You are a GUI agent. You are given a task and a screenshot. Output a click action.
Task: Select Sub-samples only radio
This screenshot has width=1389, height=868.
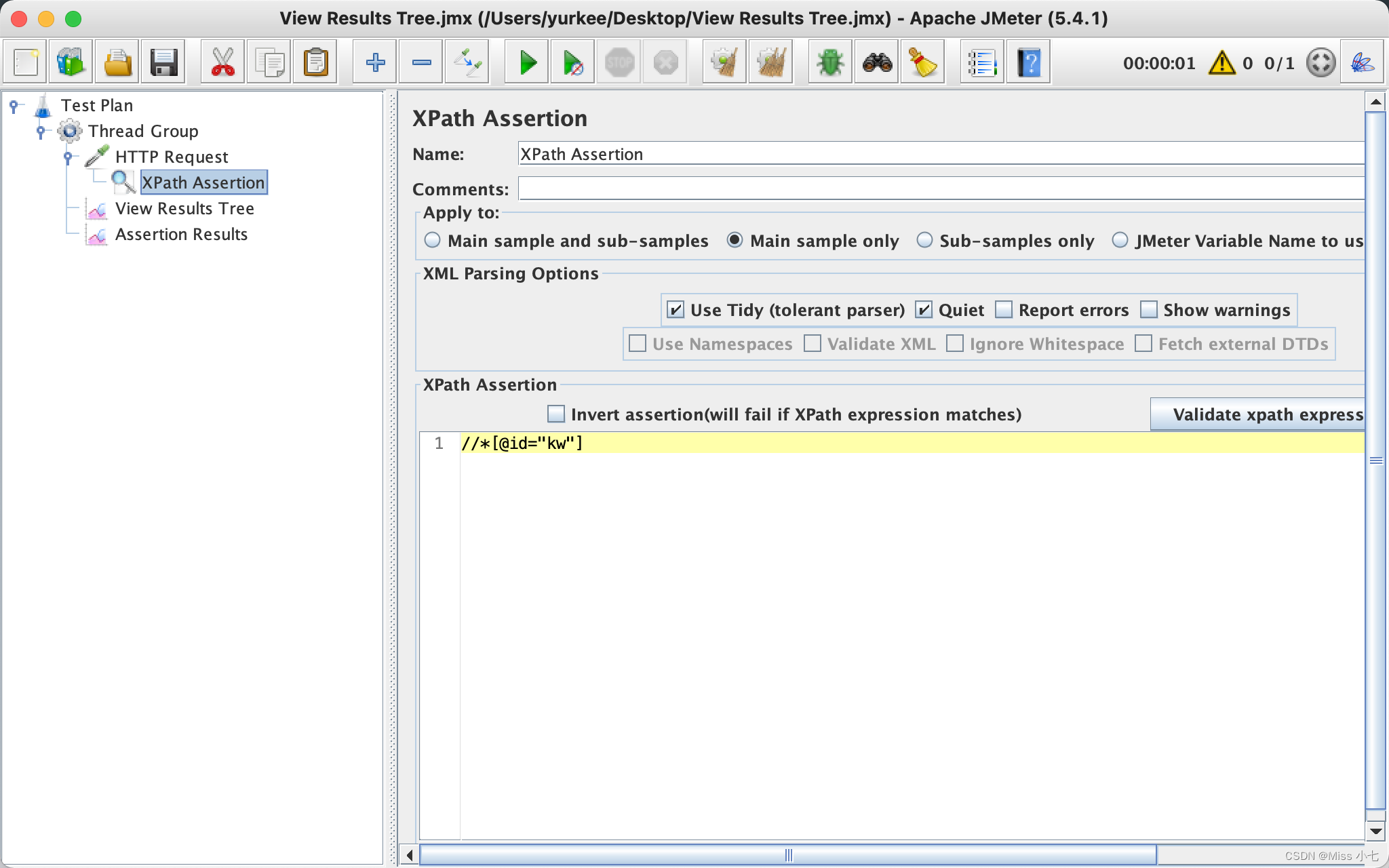point(924,240)
